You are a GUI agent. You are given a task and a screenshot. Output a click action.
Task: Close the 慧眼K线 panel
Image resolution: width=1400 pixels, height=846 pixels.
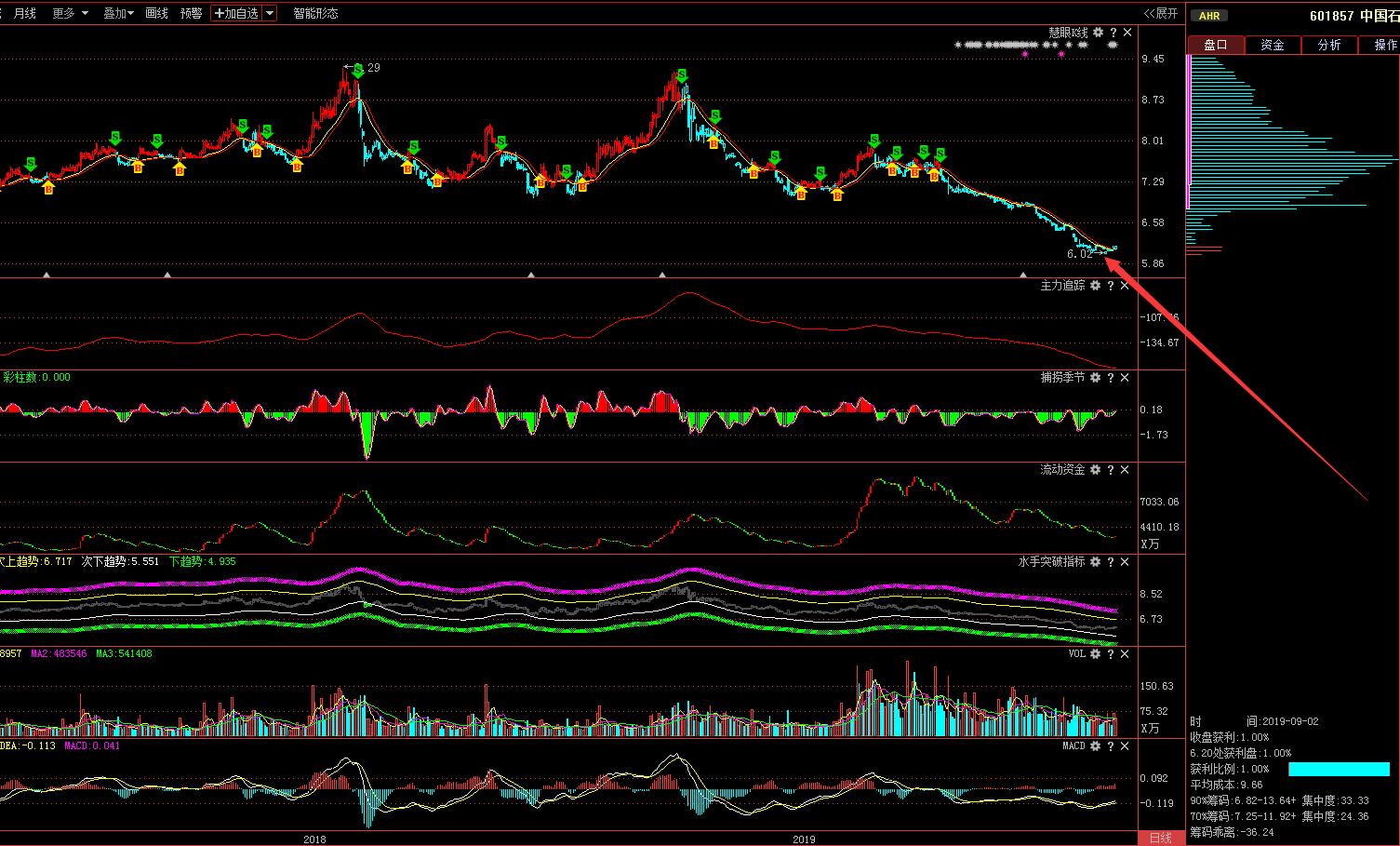pyautogui.click(x=1128, y=33)
